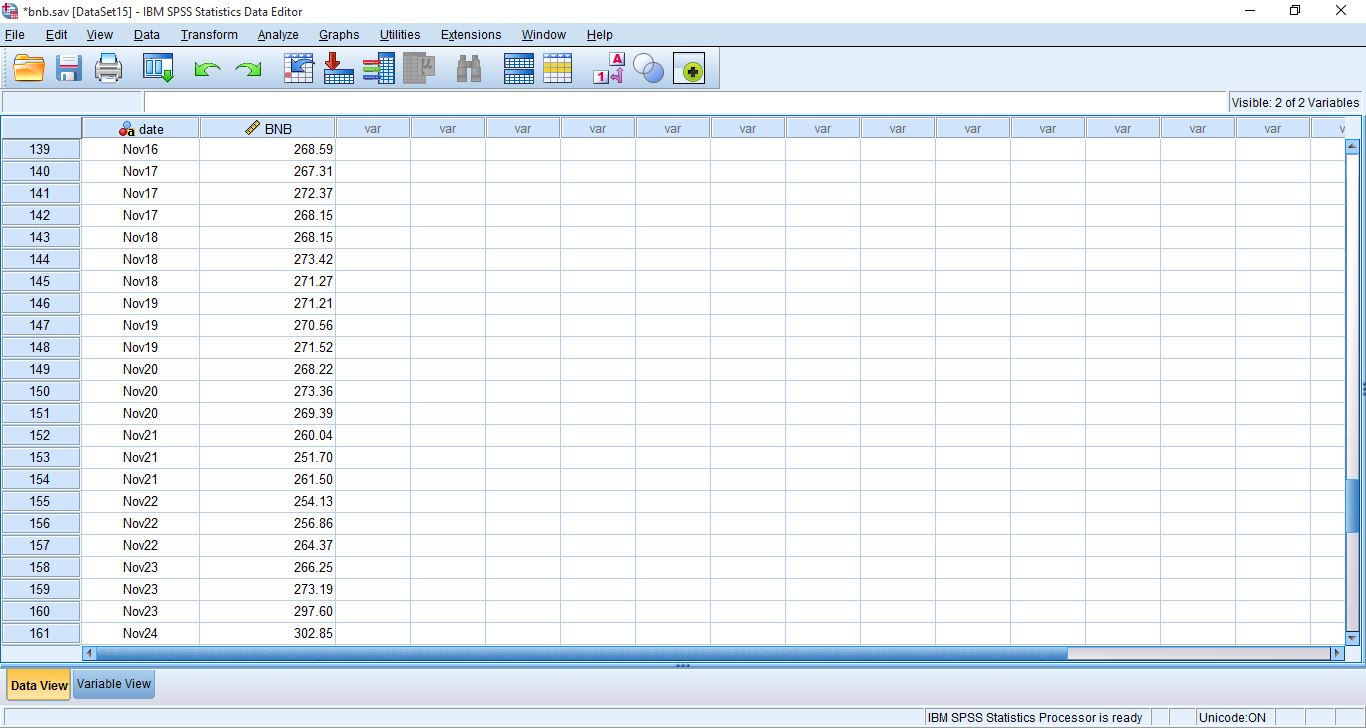1366x728 pixels.
Task: Select row header 145
Action: click(x=41, y=281)
